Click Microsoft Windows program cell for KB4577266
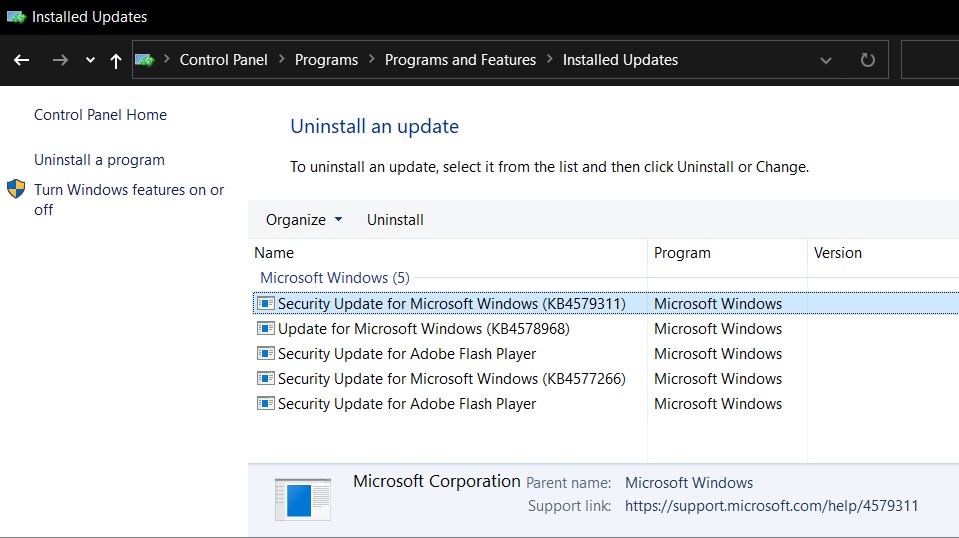This screenshot has height=538, width=959. coord(718,379)
